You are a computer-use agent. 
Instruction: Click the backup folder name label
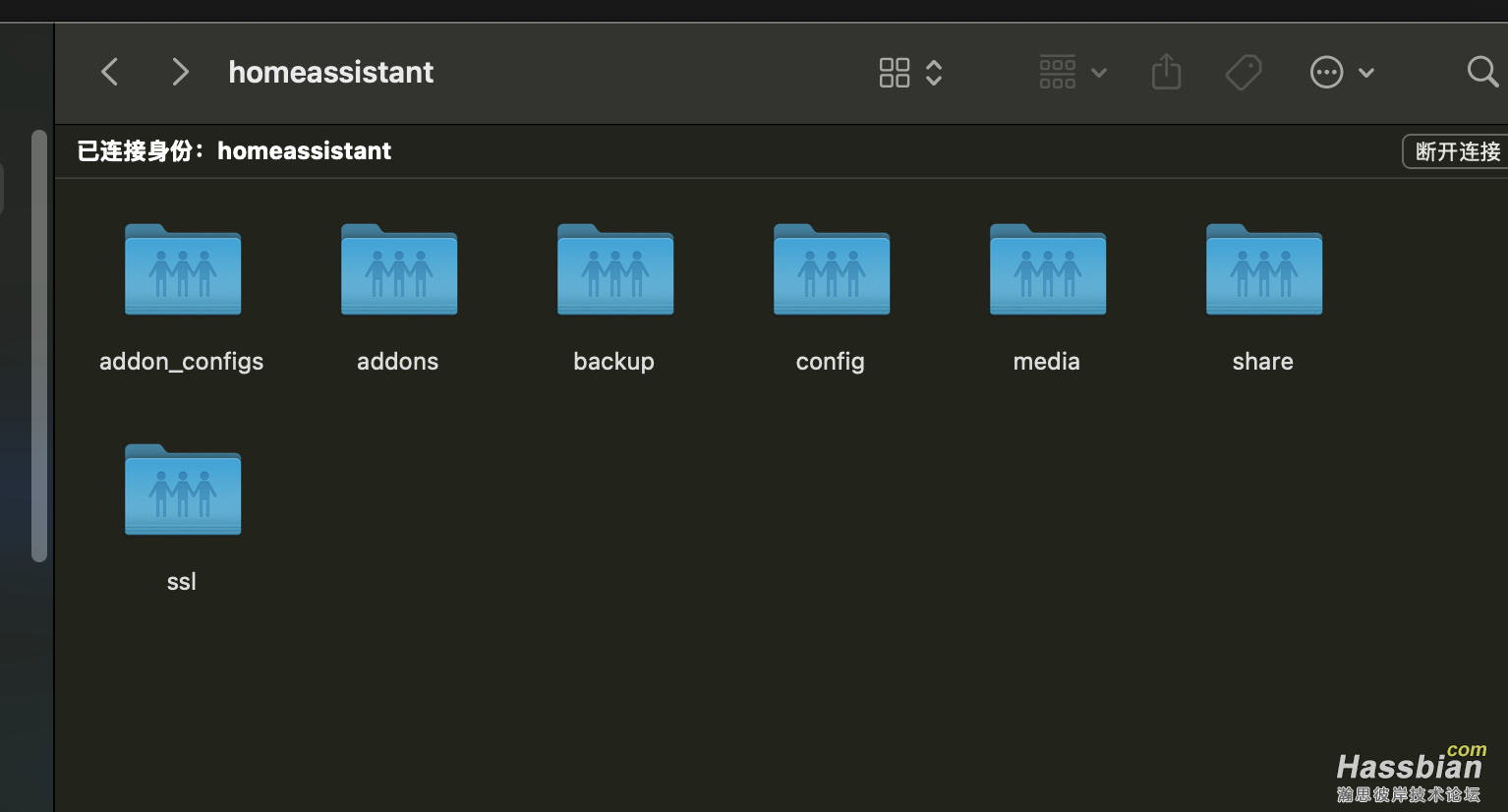614,362
